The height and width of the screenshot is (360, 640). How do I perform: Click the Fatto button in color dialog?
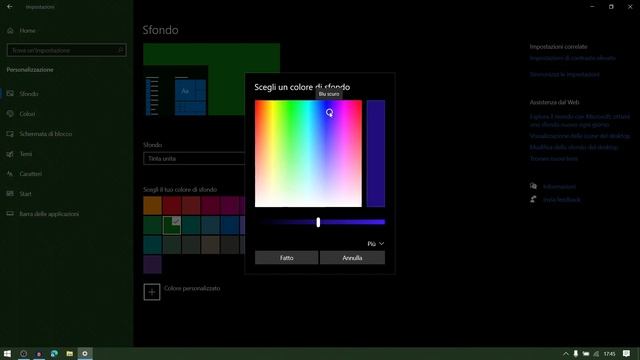[287, 258]
